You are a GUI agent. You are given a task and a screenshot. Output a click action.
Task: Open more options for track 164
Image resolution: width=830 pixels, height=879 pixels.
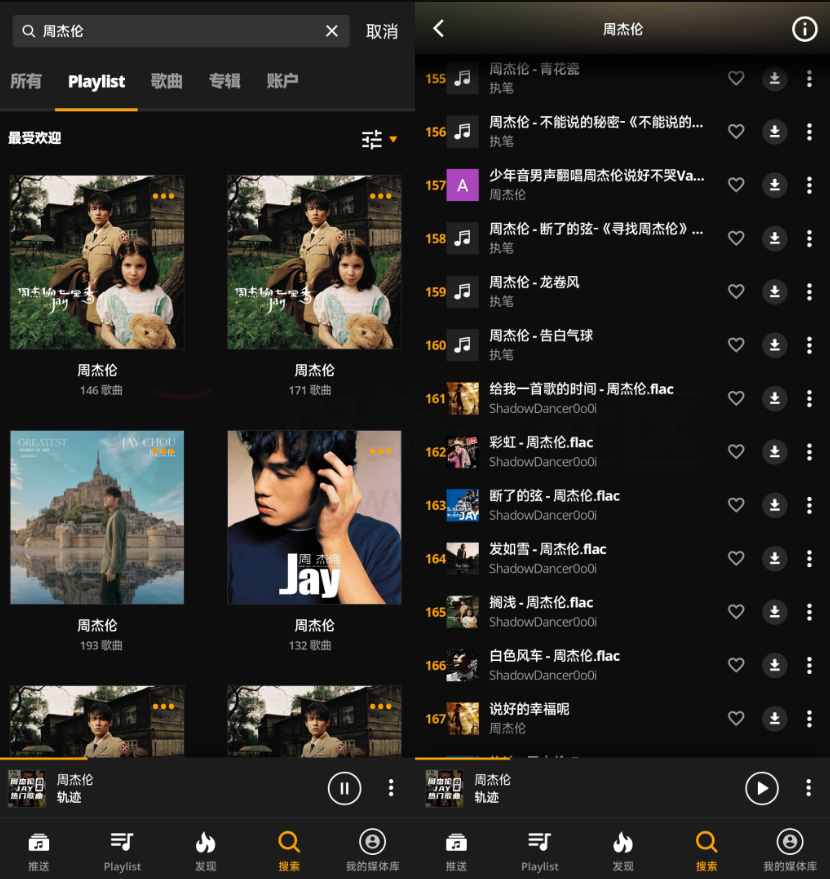pyautogui.click(x=809, y=558)
